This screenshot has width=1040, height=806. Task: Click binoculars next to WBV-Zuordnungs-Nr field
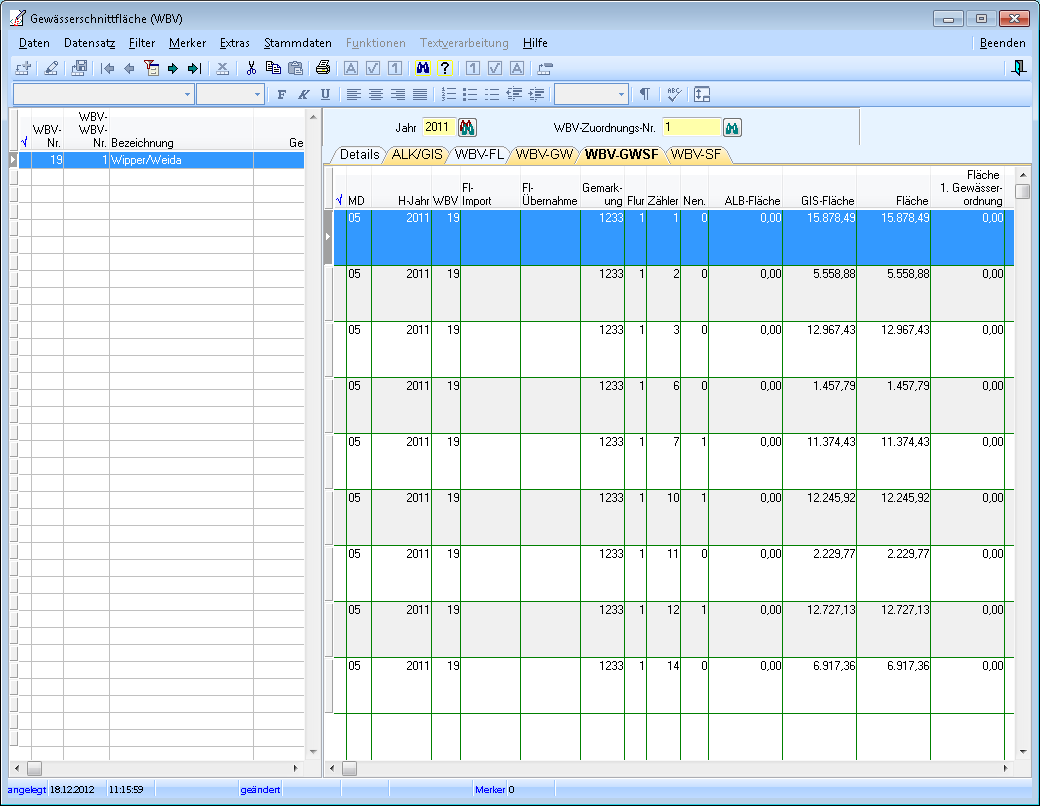click(x=732, y=127)
